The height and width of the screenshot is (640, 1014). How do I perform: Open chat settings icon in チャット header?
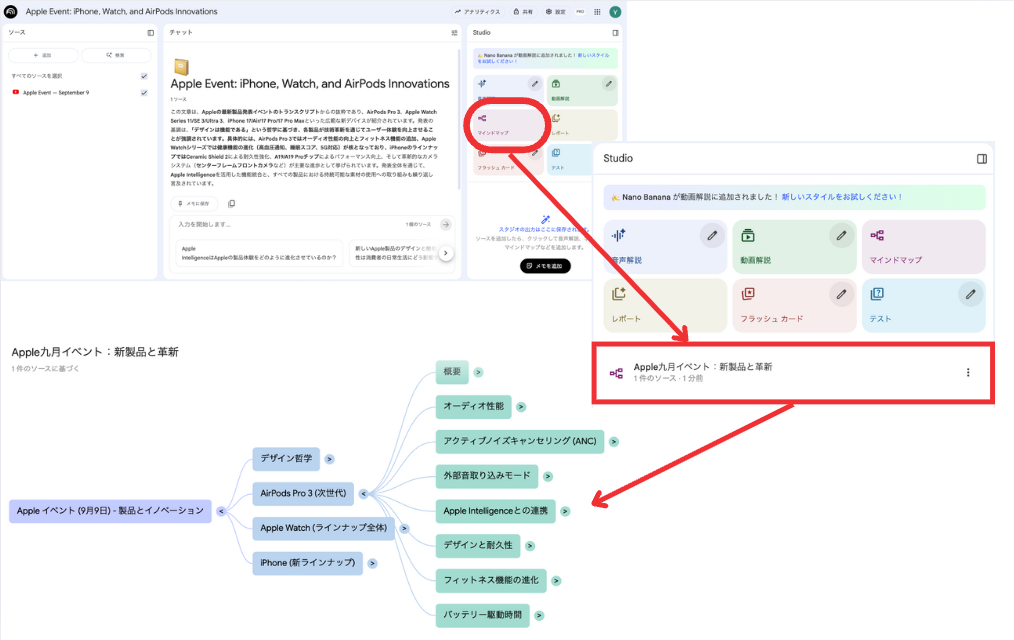click(454, 32)
